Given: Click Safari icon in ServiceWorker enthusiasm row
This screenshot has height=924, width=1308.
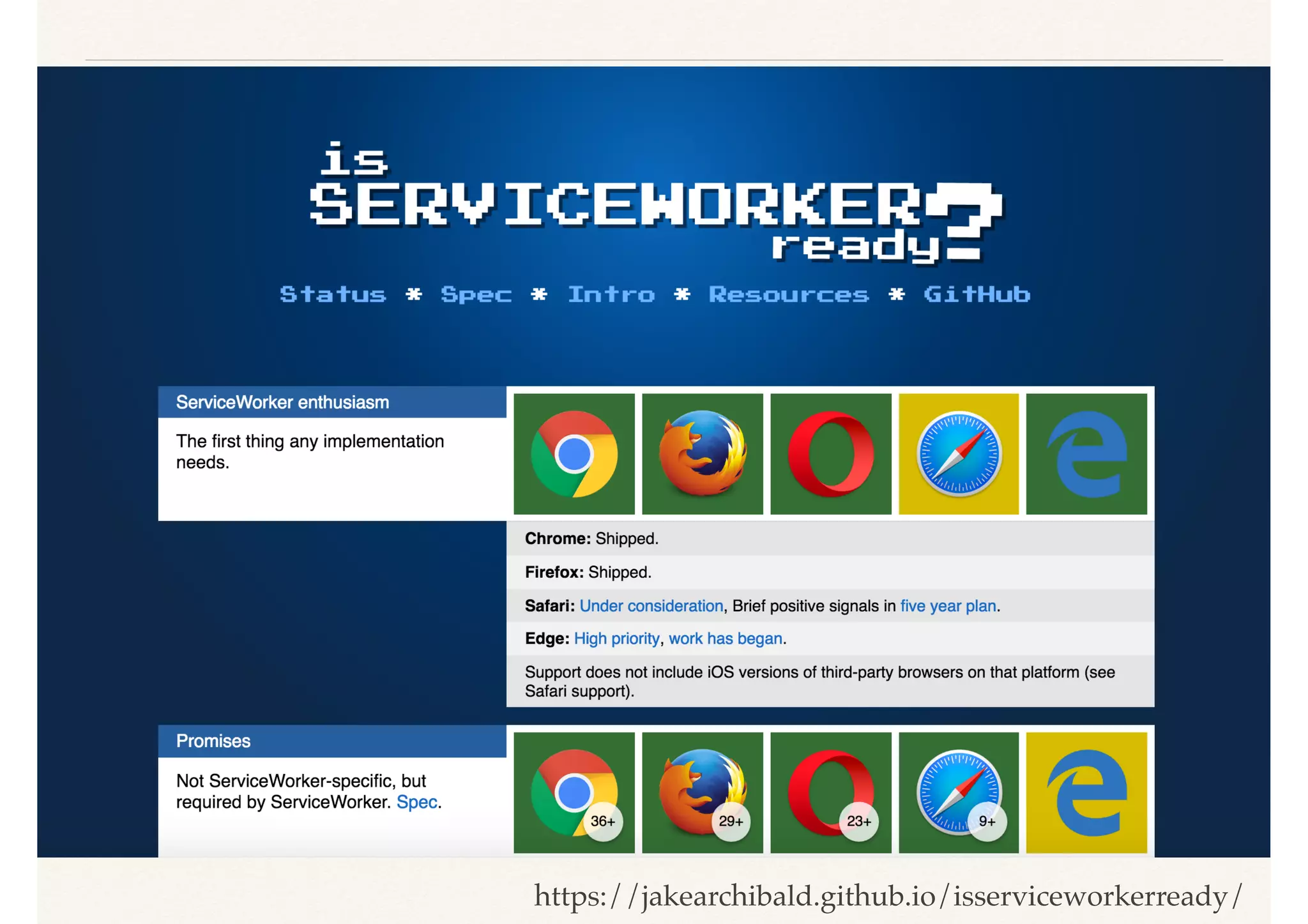Looking at the screenshot, I should click(x=959, y=454).
